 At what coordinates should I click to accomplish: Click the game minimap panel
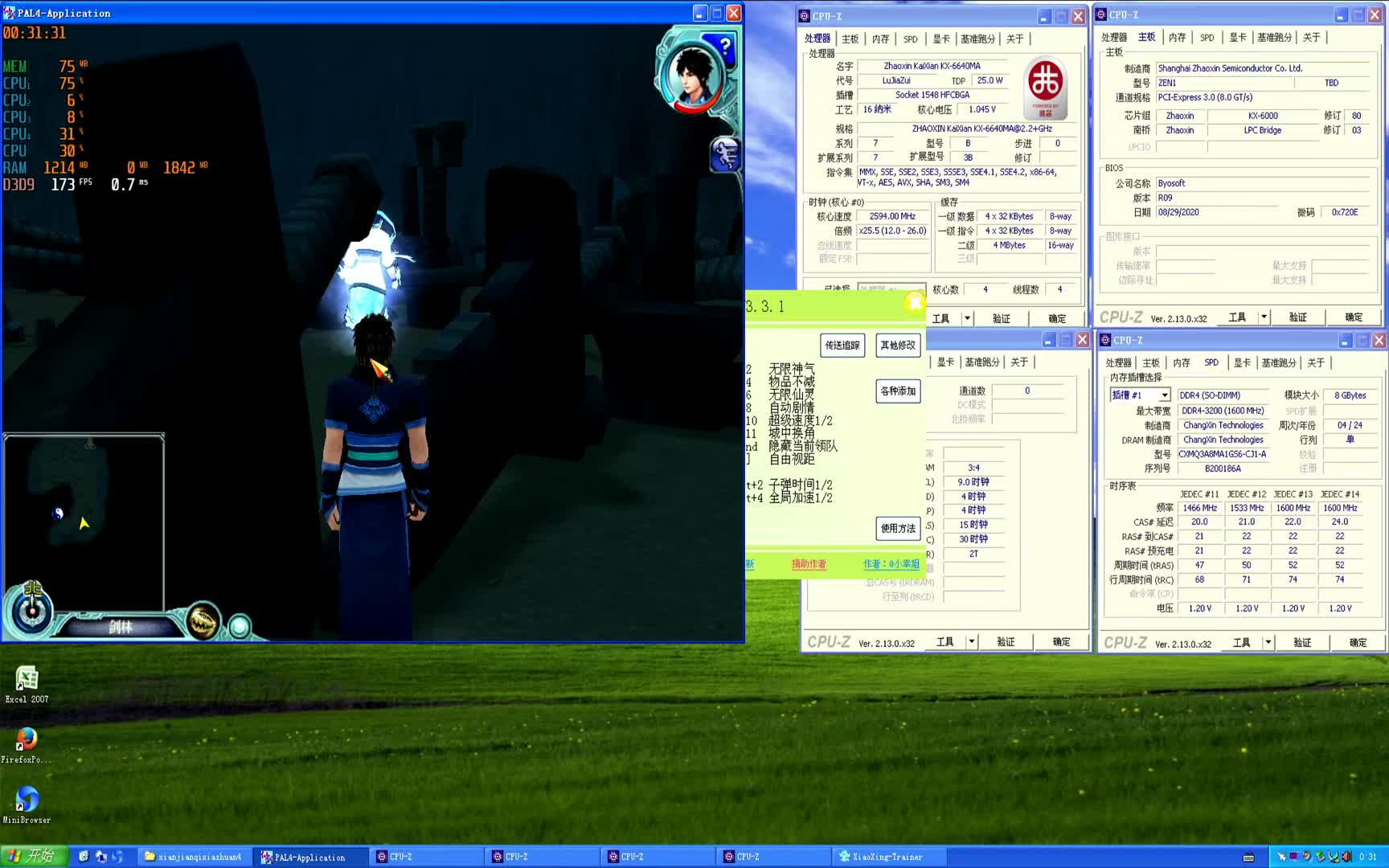(x=84, y=514)
